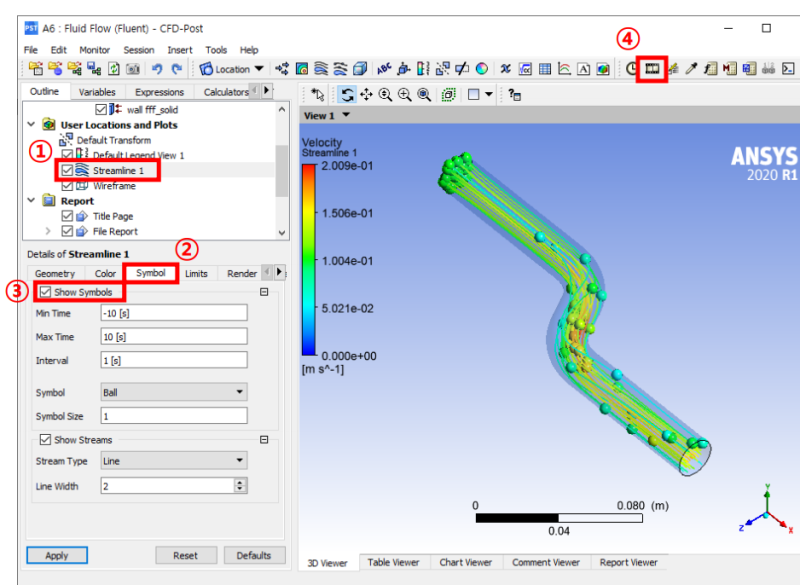Open the Stream Type dropdown
The height and width of the screenshot is (585, 800).
174,461
